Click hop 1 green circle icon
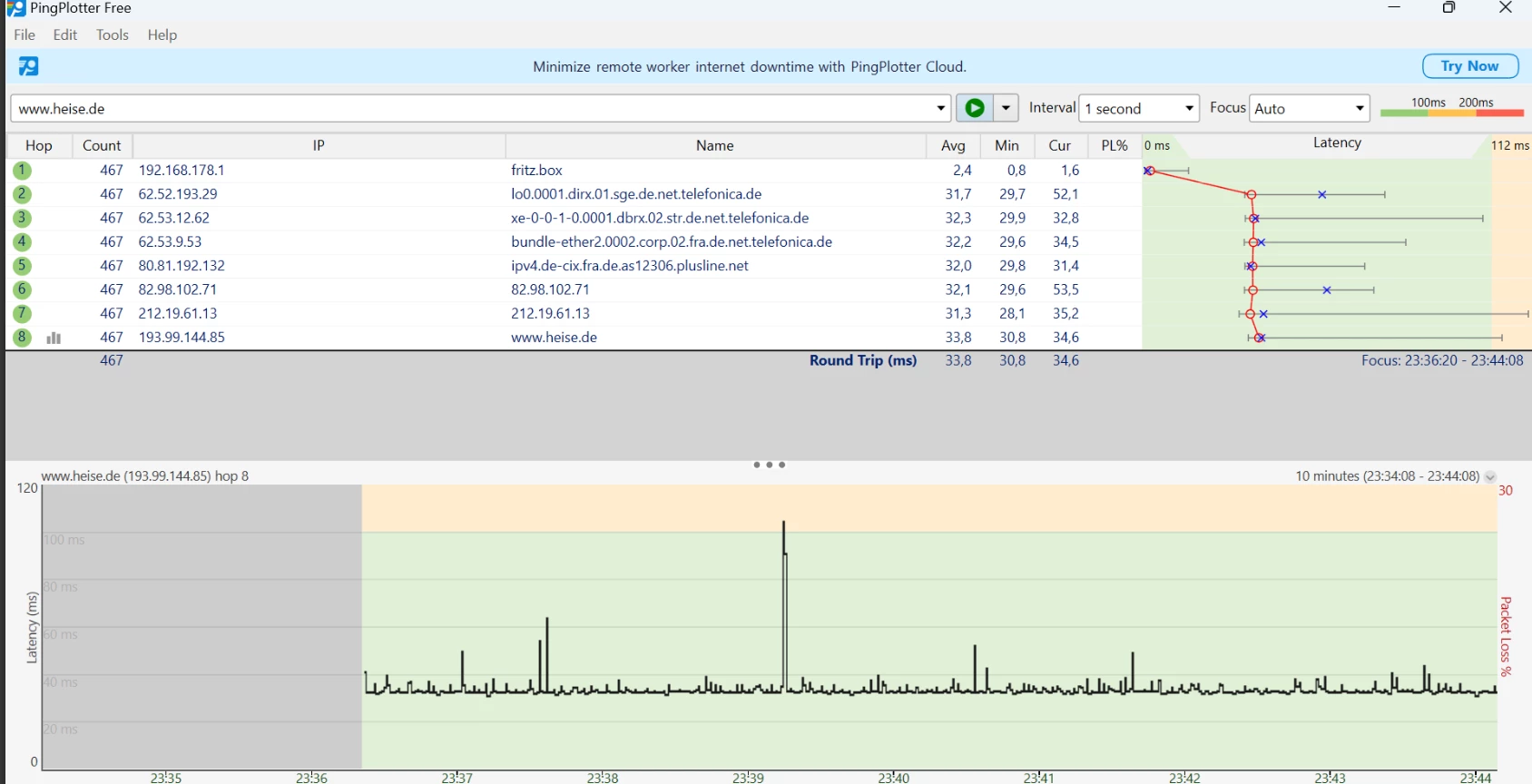Image resolution: width=1532 pixels, height=784 pixels. 22,171
